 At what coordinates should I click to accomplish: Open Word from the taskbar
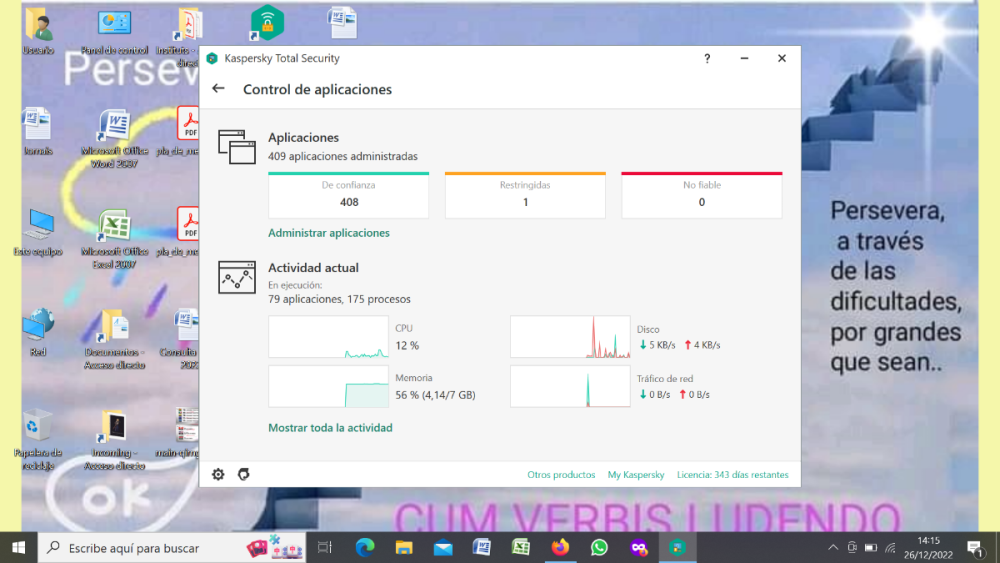(x=482, y=548)
